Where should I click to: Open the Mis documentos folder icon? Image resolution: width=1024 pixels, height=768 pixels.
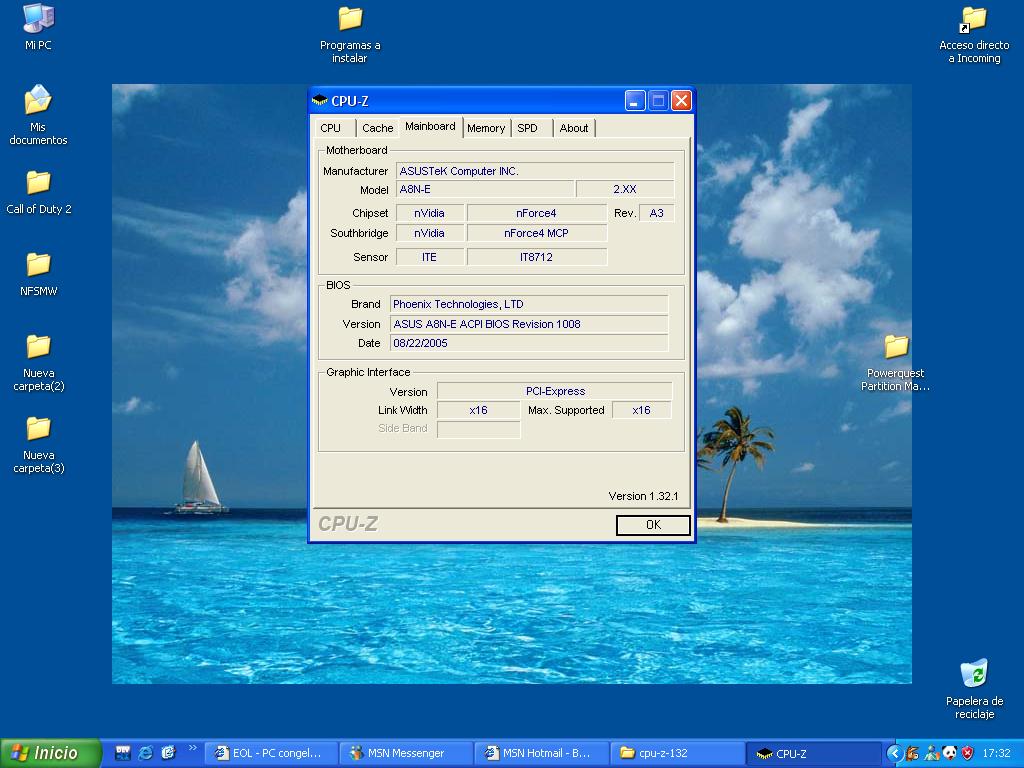point(38,115)
